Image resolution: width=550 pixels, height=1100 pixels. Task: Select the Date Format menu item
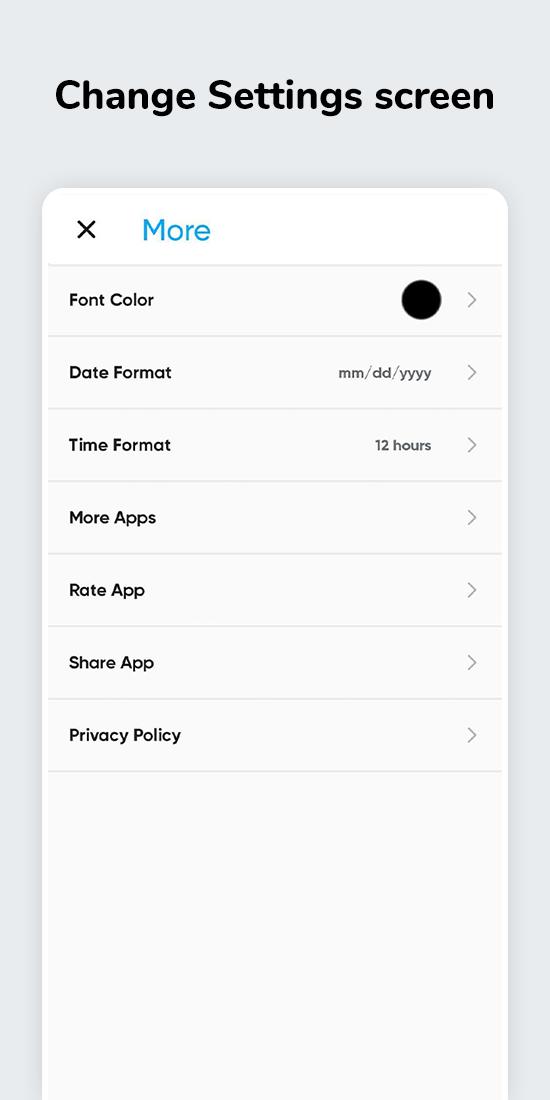[275, 373]
